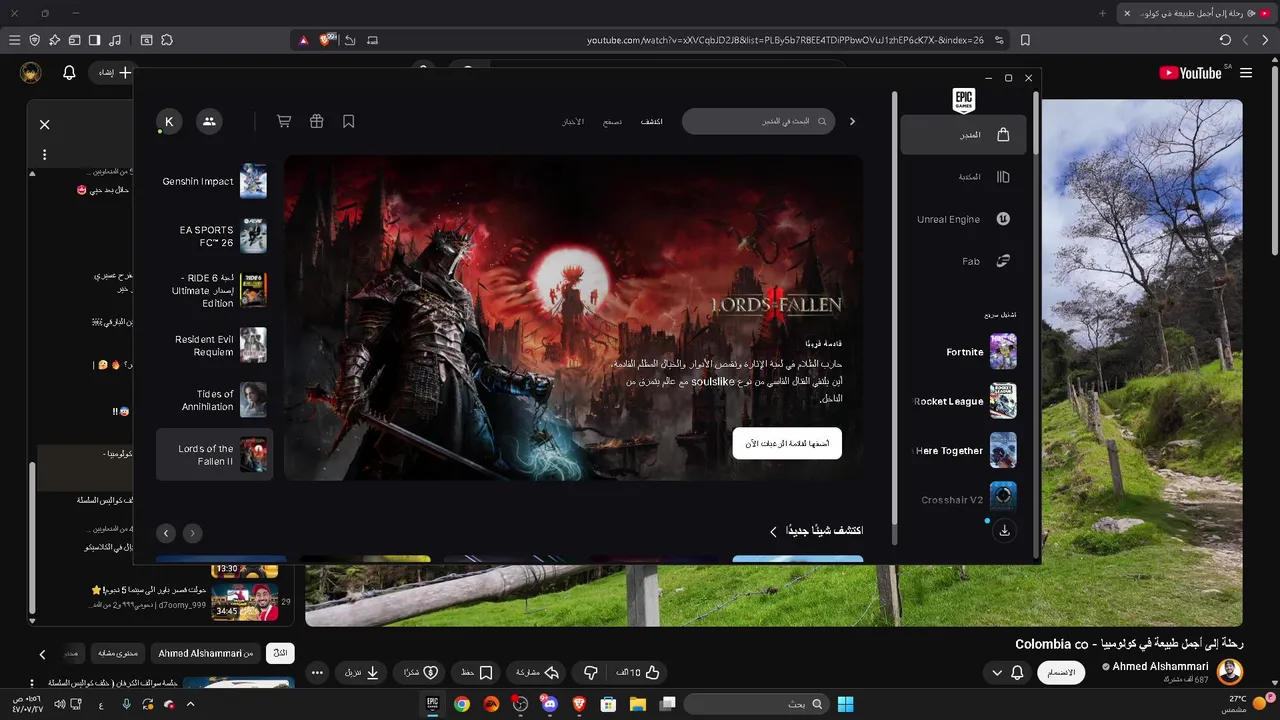Viewport: 1280px width, 720px height.
Task: Join Ahmed Alshammari's channel
Action: (1061, 673)
